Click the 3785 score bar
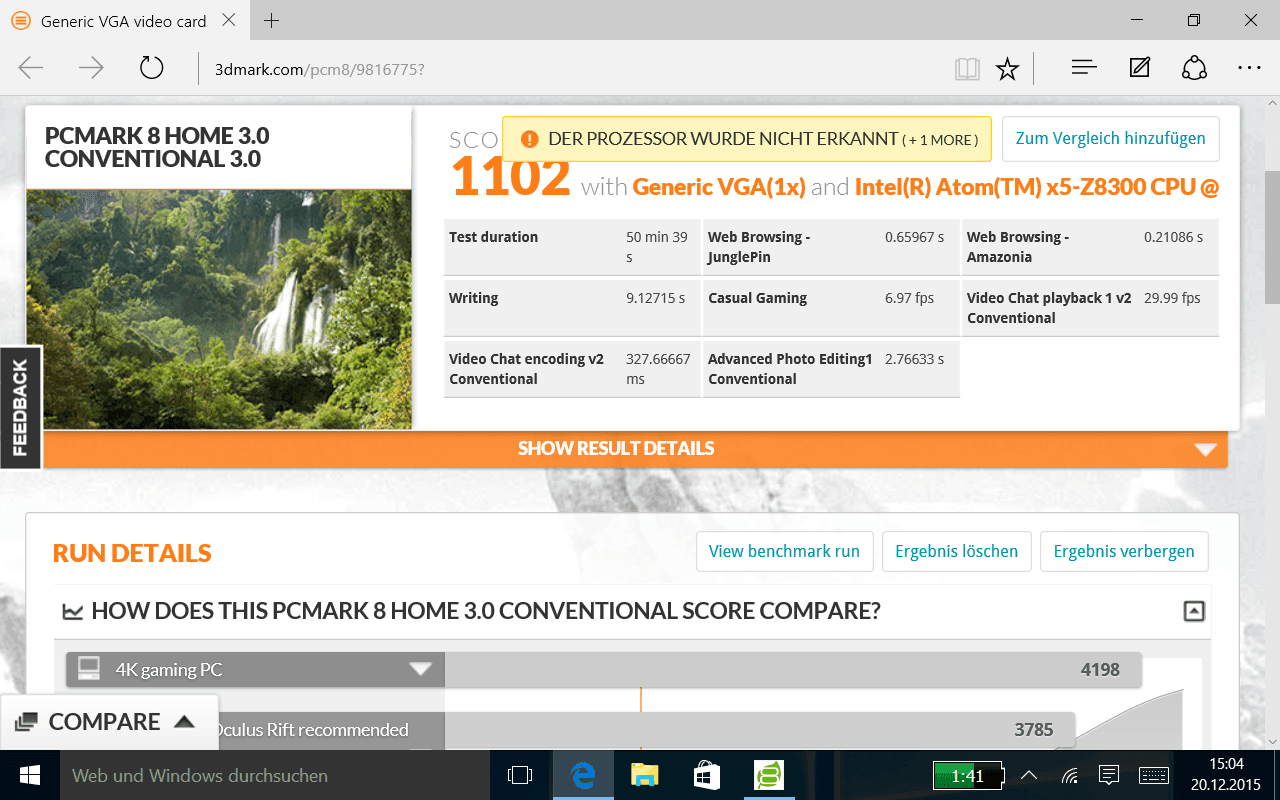1280x800 pixels. tap(760, 730)
